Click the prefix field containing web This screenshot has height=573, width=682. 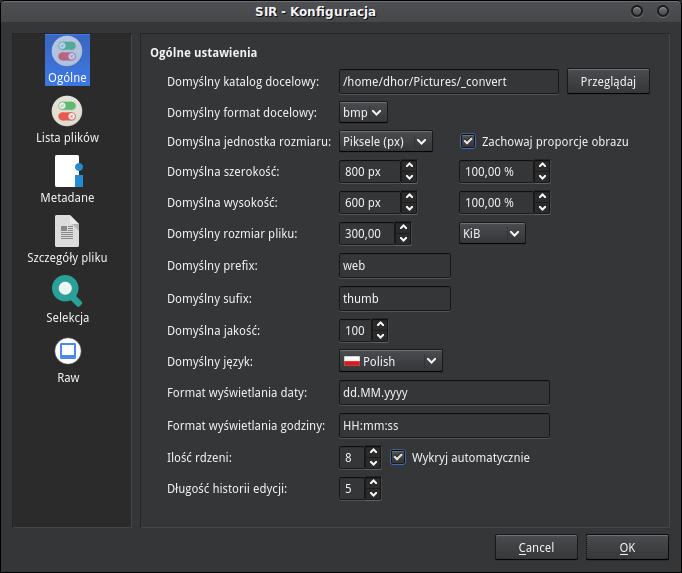pos(395,265)
